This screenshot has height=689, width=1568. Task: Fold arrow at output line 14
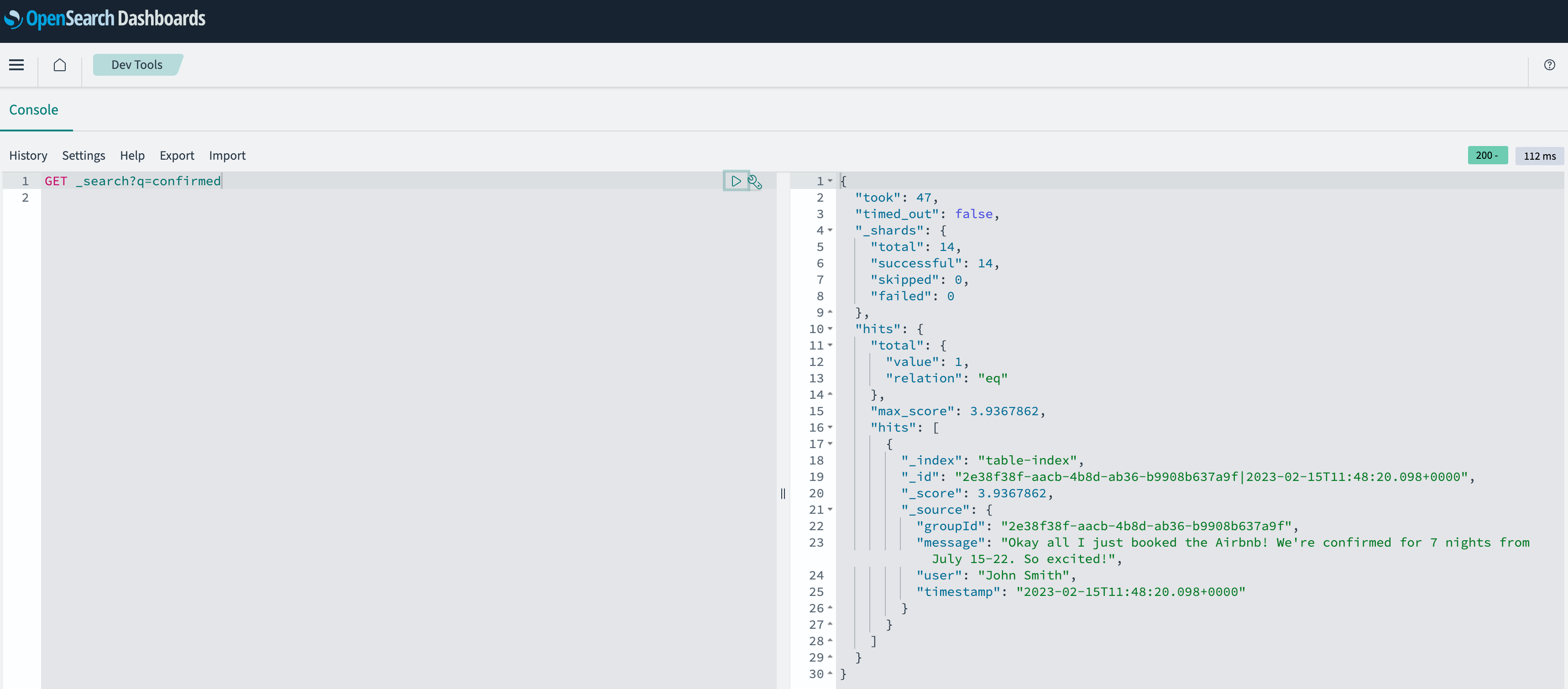pos(830,394)
